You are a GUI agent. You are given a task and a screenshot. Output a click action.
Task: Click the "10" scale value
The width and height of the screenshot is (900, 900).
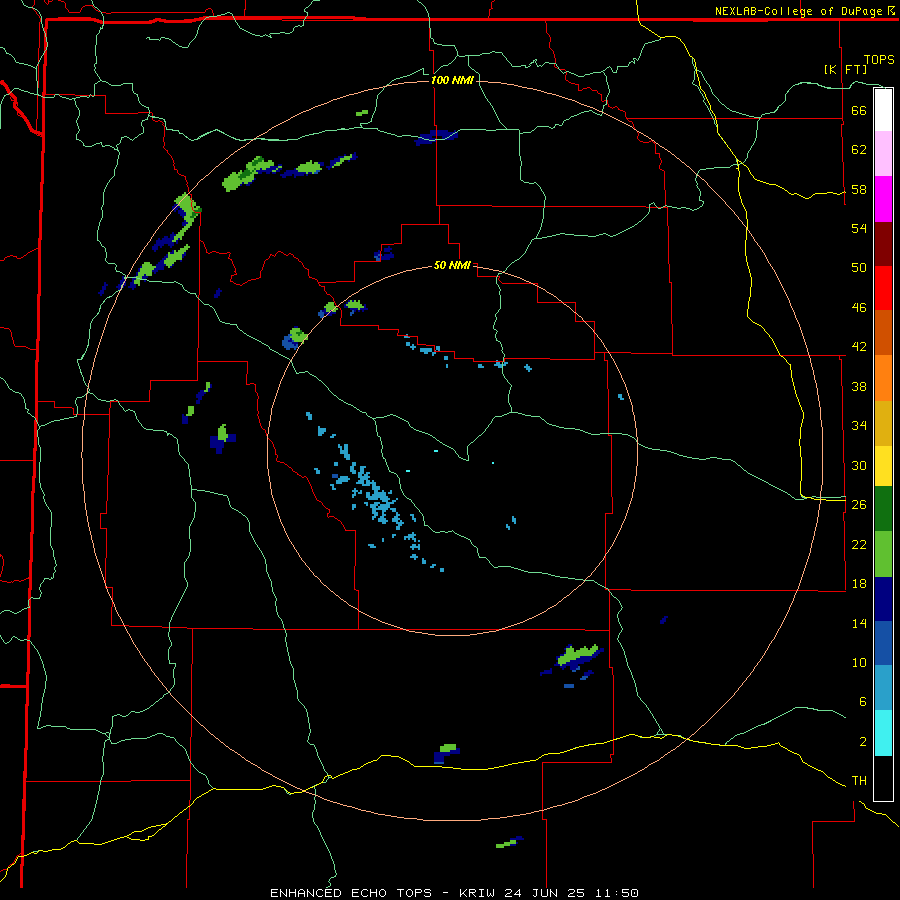859,662
